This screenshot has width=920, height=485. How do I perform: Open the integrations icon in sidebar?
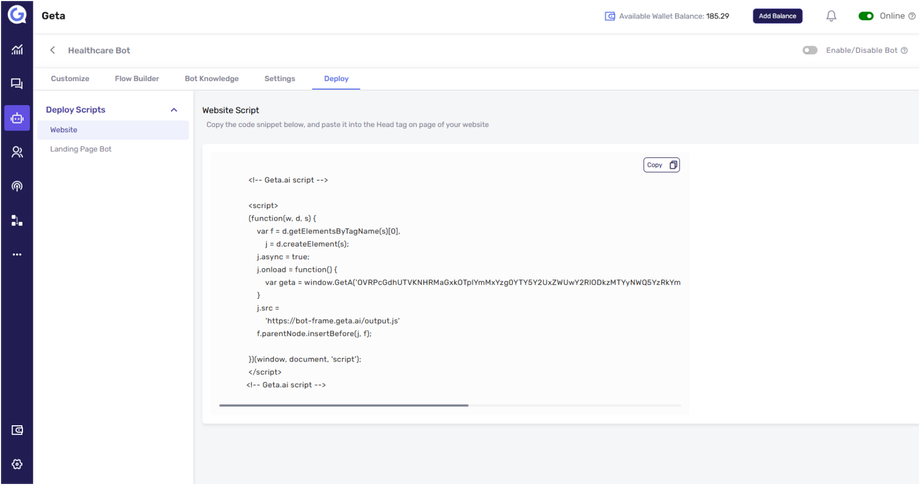click(17, 220)
